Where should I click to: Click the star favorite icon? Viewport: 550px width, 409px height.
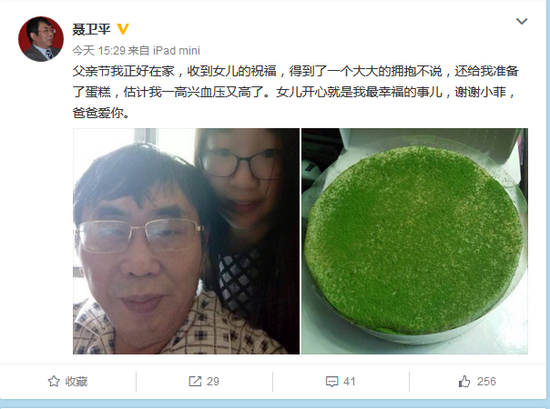54,381
